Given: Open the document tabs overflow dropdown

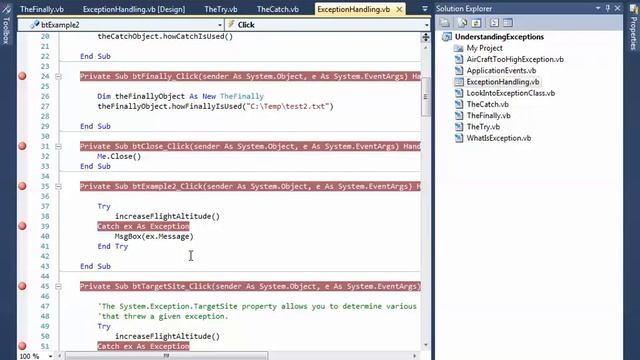Looking at the screenshot, I should pos(424,9).
